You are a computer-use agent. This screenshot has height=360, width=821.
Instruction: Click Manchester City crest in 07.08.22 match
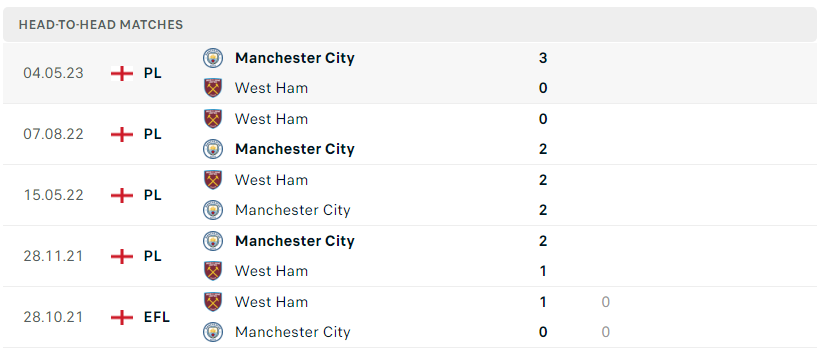click(x=213, y=149)
